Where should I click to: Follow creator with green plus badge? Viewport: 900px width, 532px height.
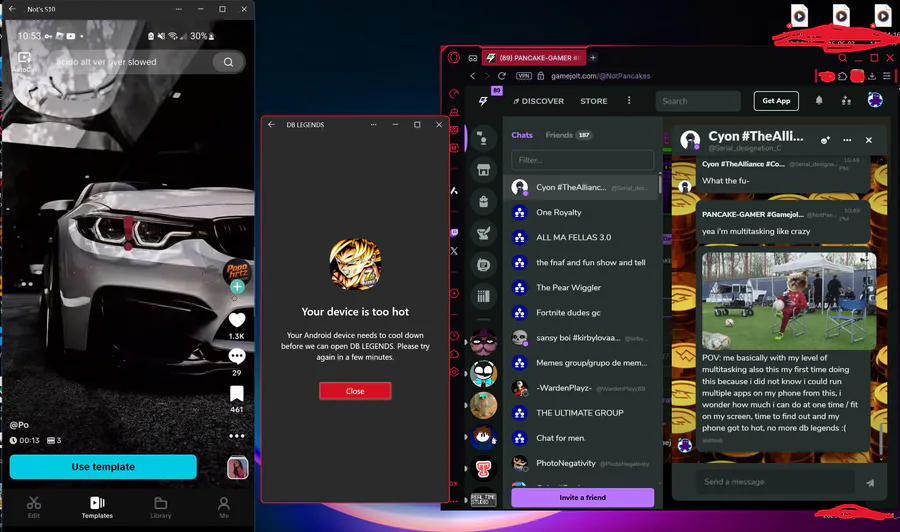pyautogui.click(x=237, y=286)
